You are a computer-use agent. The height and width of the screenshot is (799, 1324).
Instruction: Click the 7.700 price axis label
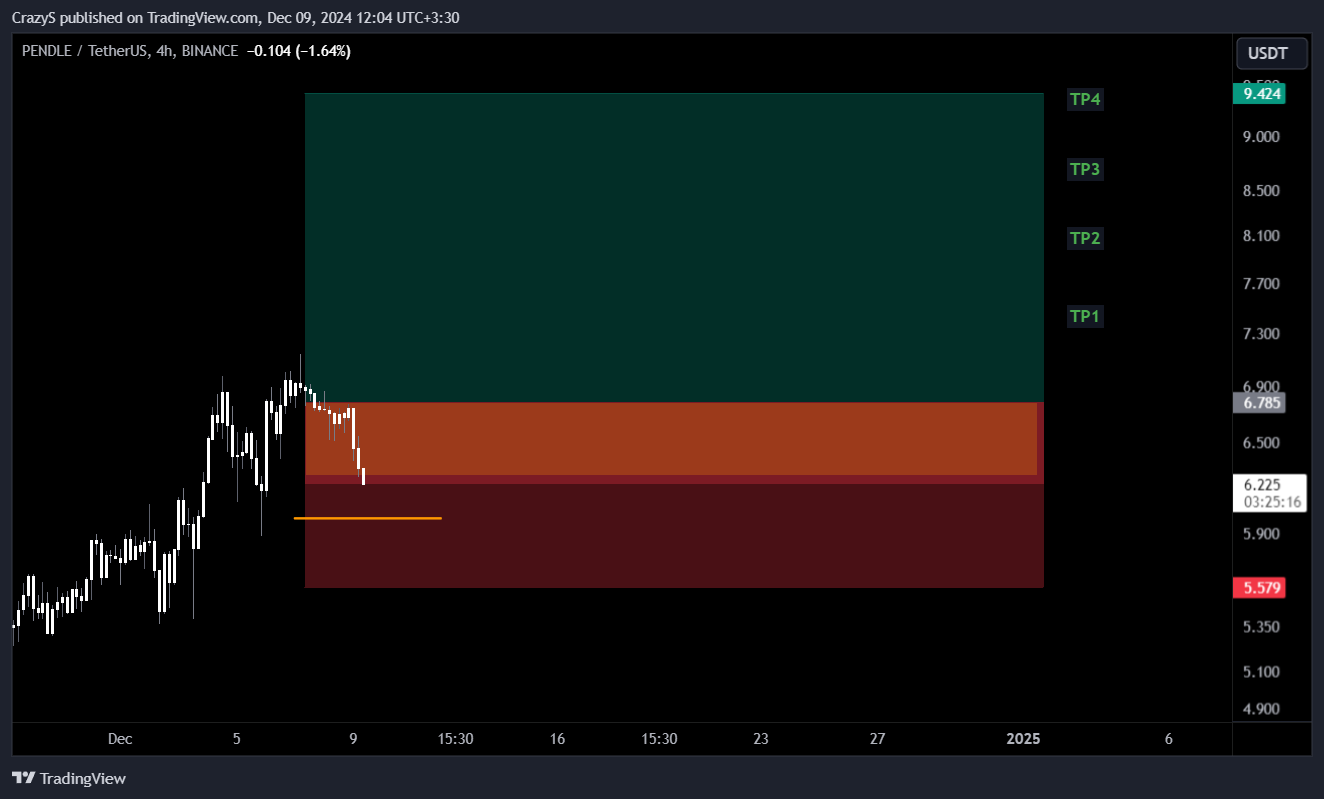click(1262, 284)
